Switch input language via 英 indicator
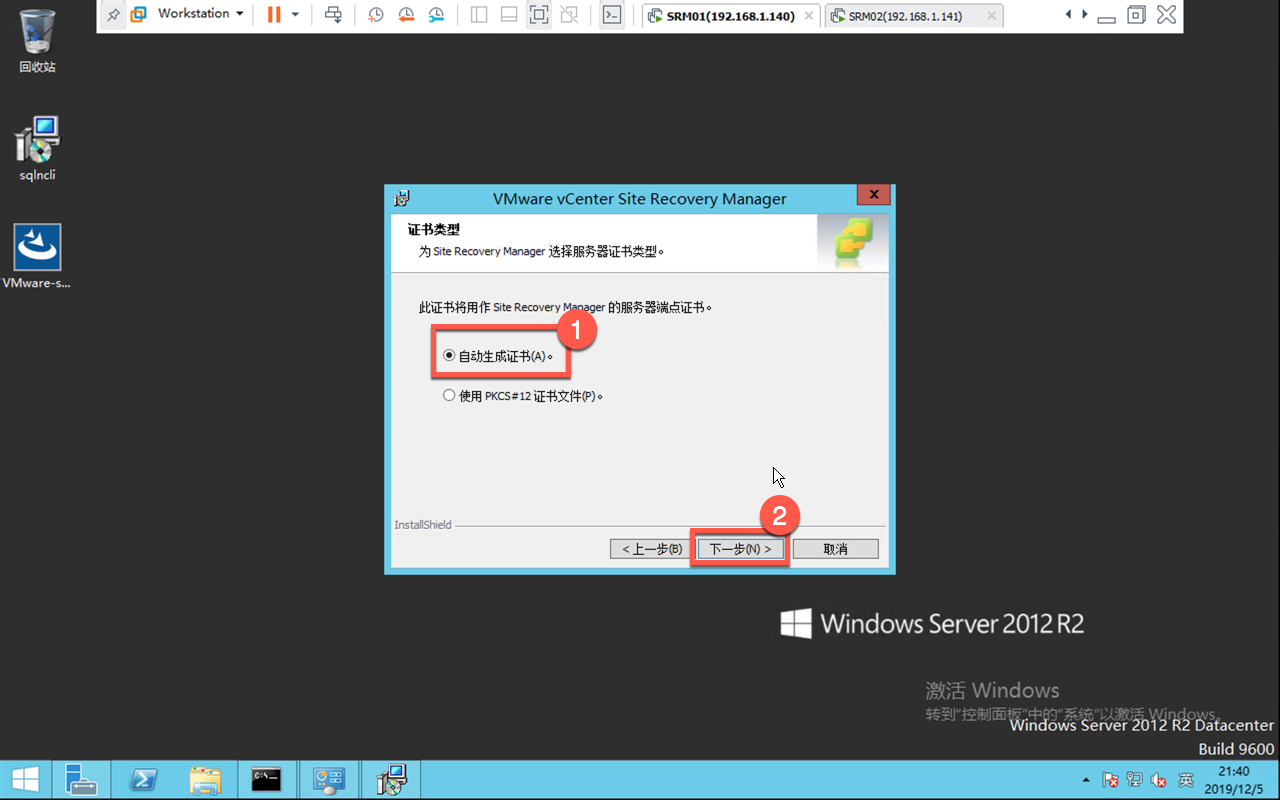 [x=1185, y=780]
